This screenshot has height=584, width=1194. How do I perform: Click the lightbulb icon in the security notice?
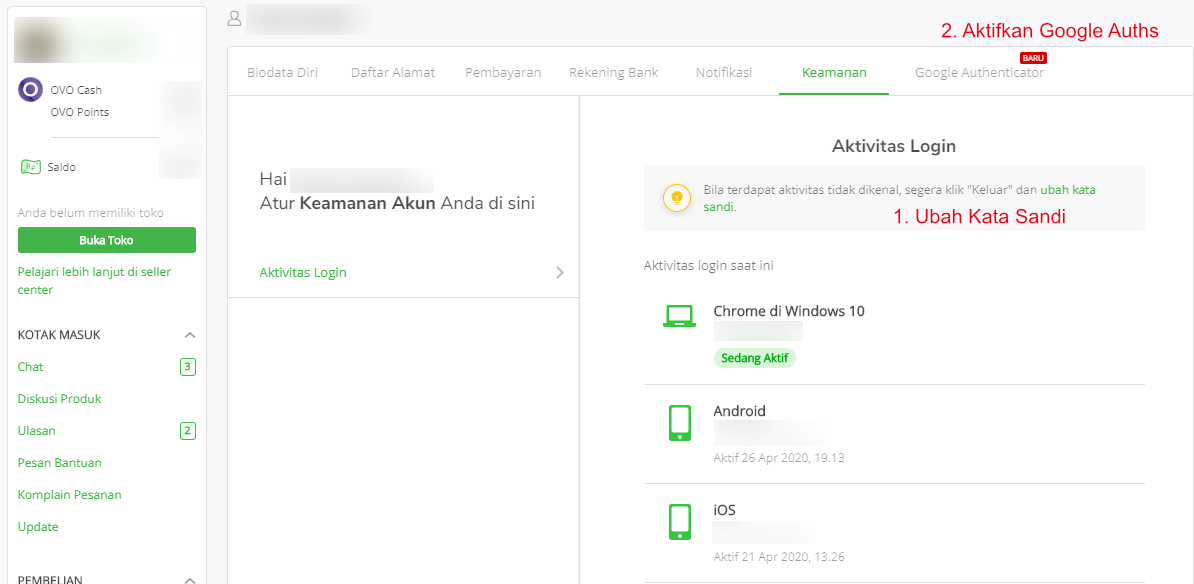677,198
